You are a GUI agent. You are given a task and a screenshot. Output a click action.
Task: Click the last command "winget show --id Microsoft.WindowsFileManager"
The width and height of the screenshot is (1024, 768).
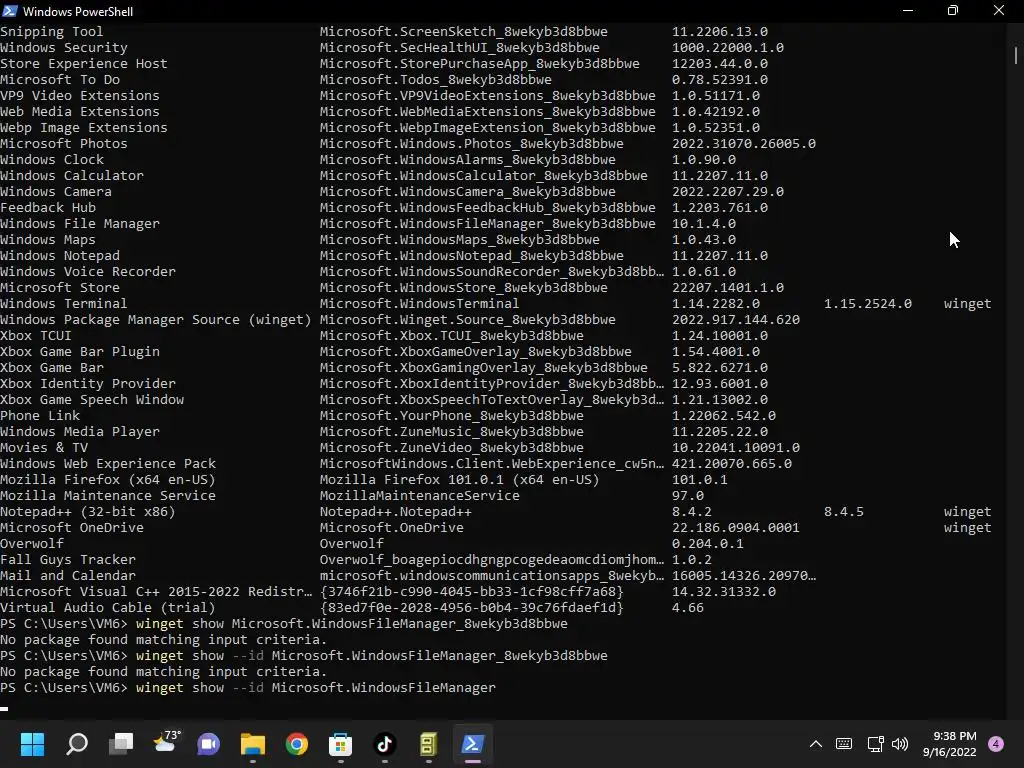tap(315, 688)
